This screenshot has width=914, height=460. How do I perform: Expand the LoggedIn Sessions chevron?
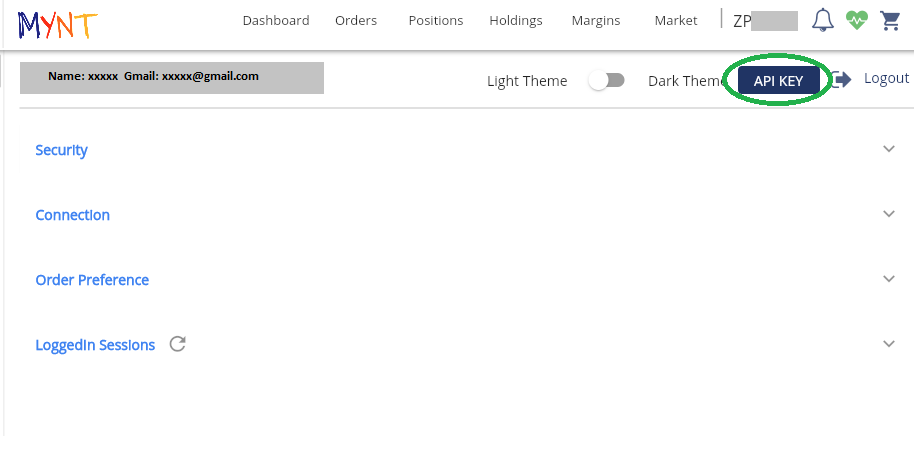click(888, 344)
